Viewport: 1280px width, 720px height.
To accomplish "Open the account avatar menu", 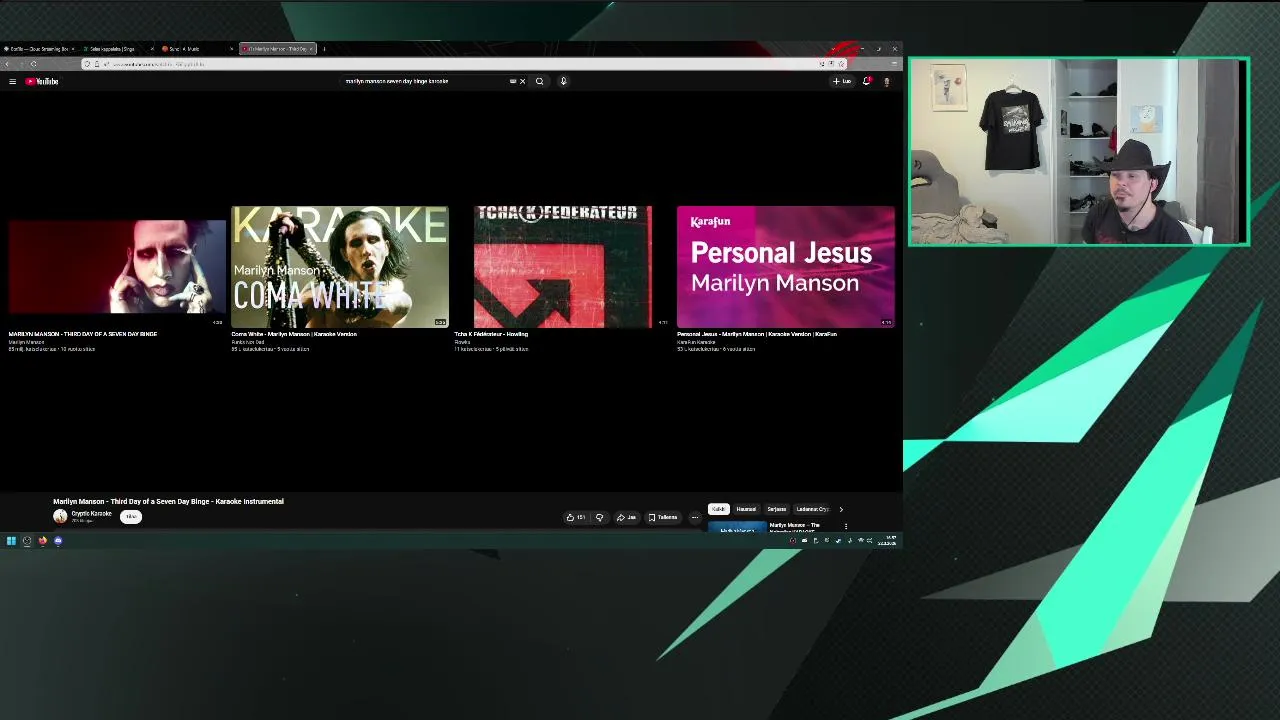I will pos(886,81).
